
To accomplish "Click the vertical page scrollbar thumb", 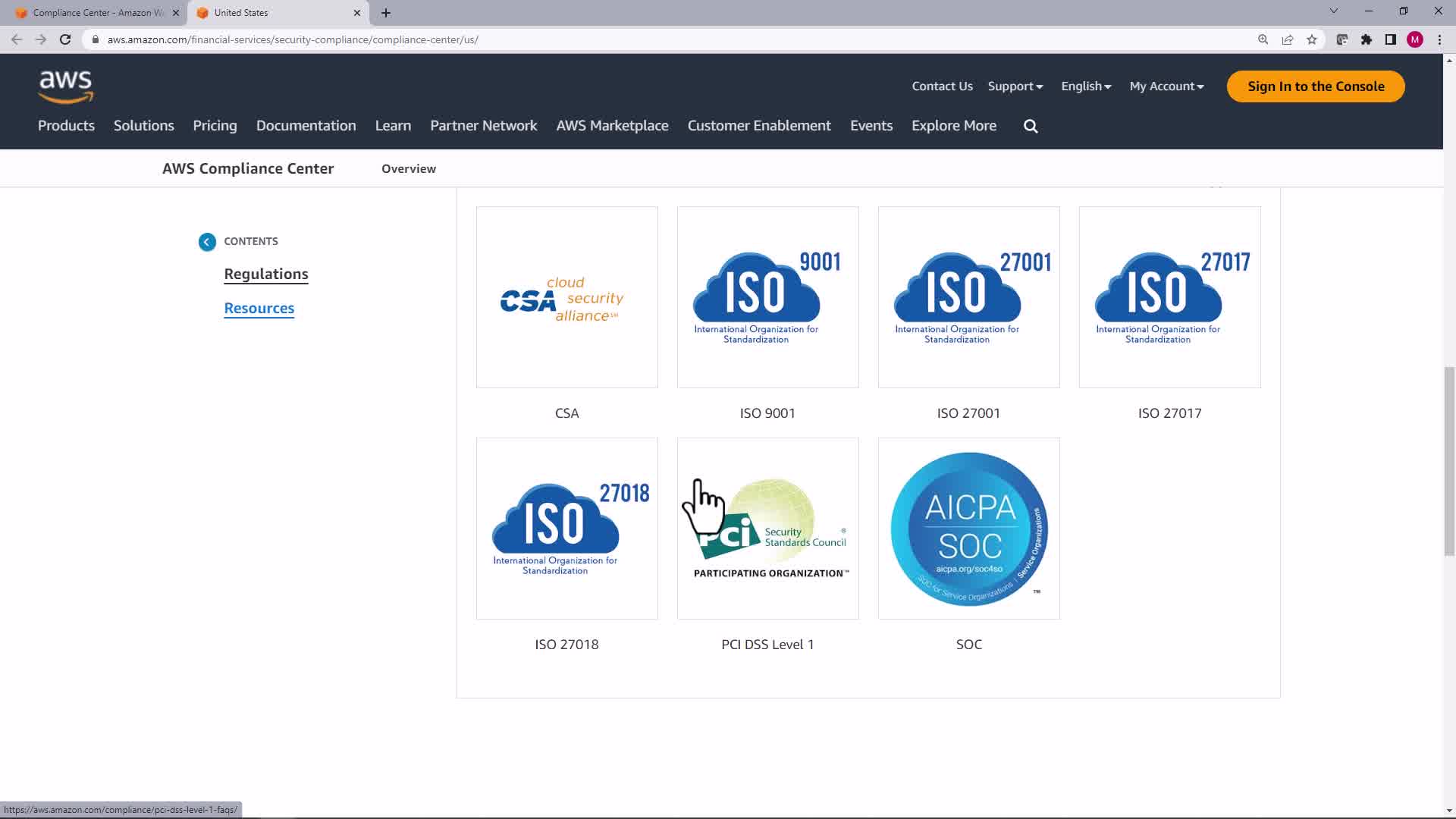I will [x=1449, y=460].
